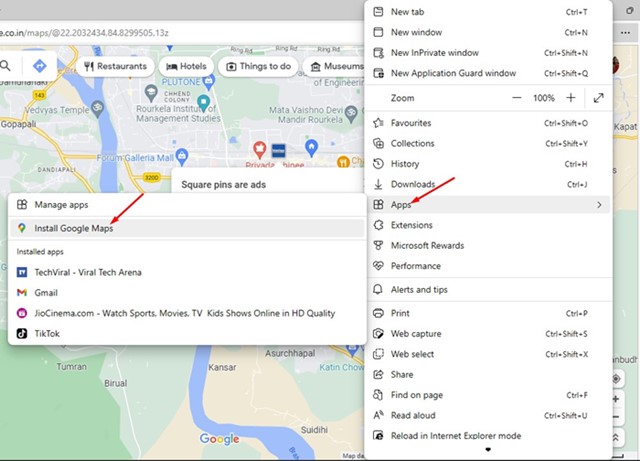Choose Install Google Maps
The image size is (640, 461).
pyautogui.click(x=187, y=228)
